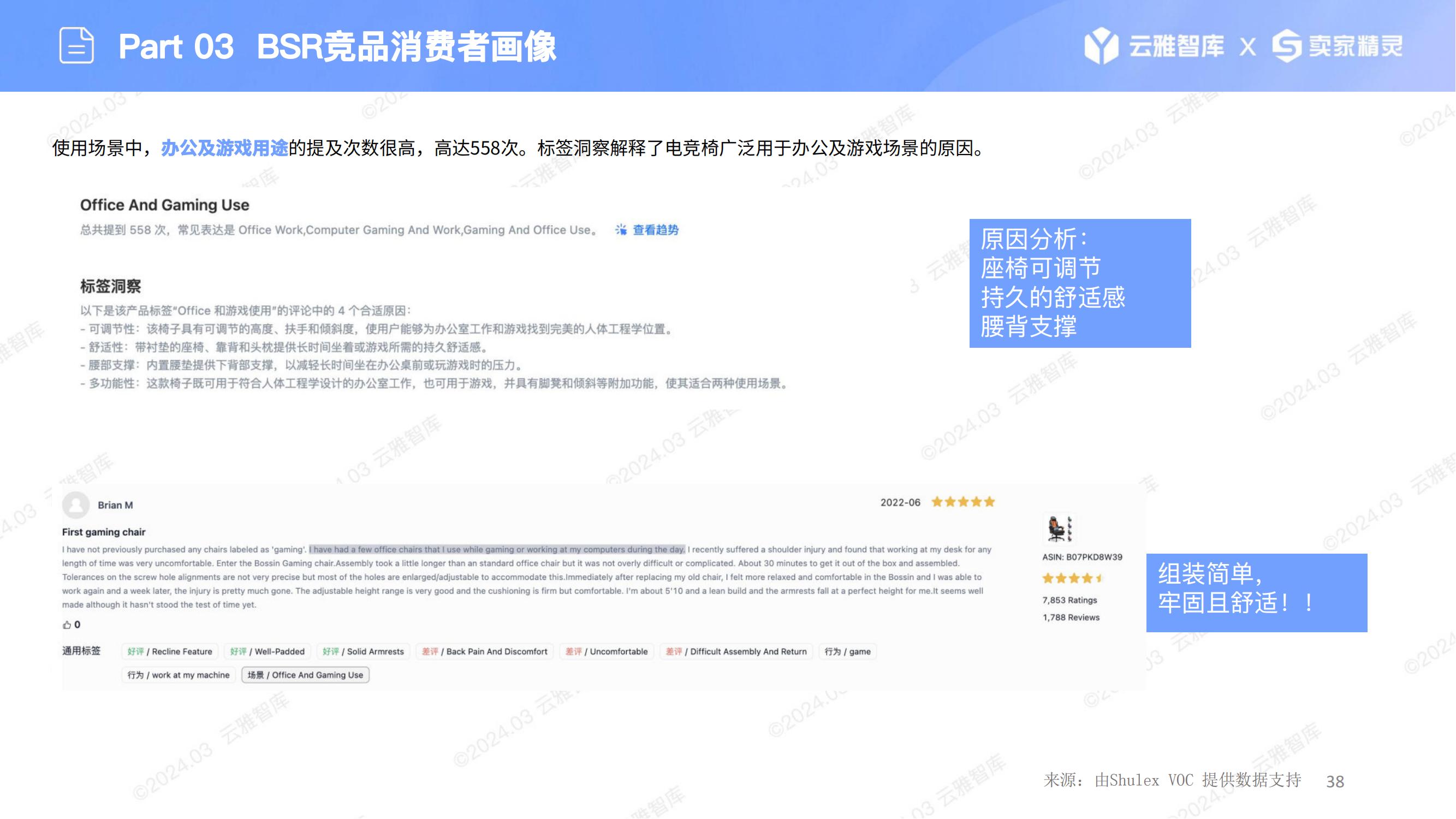
Task: Select the 好评 / Recline Feature tag
Action: (x=170, y=651)
